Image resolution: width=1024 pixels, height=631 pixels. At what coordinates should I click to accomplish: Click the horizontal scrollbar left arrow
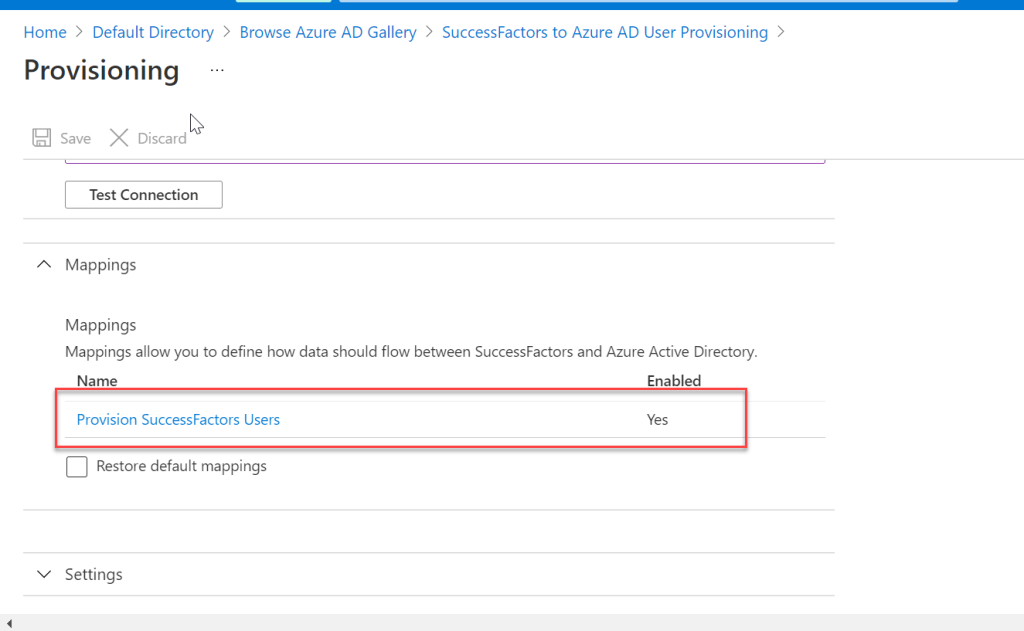pos(9,624)
